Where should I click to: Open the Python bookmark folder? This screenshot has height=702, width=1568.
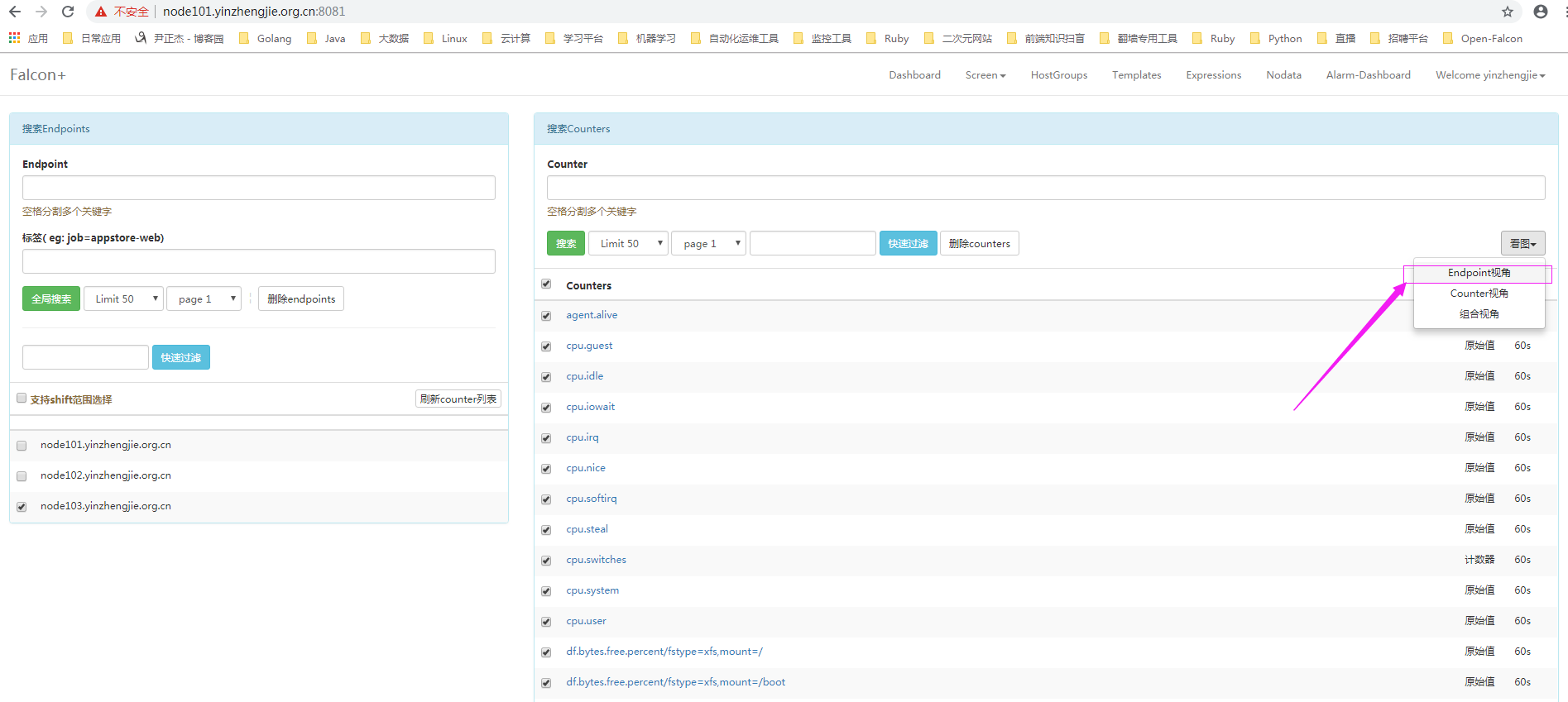tap(1276, 38)
